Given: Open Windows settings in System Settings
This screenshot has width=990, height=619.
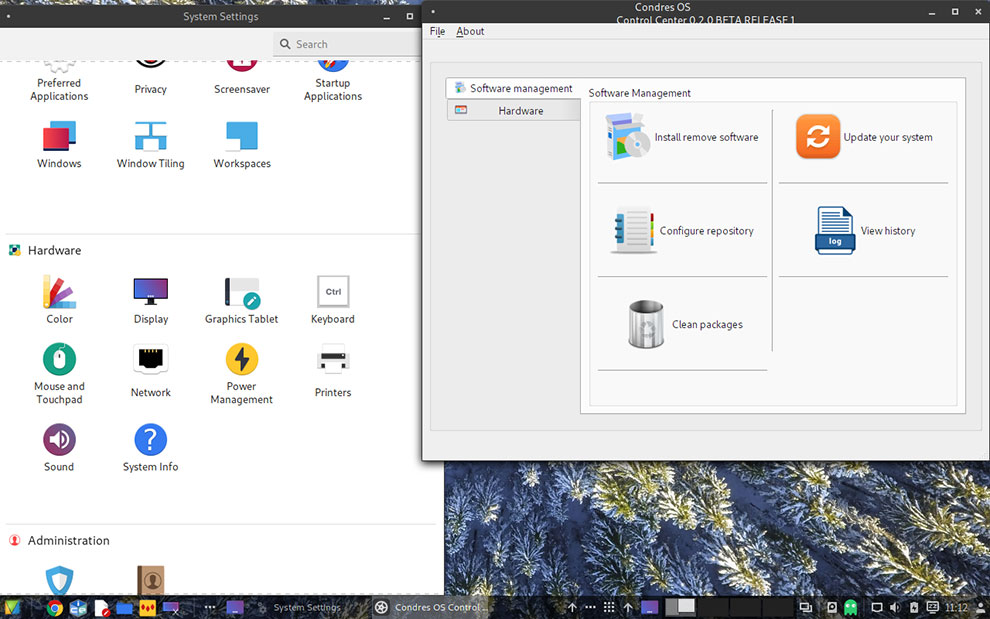Looking at the screenshot, I should point(59,145).
